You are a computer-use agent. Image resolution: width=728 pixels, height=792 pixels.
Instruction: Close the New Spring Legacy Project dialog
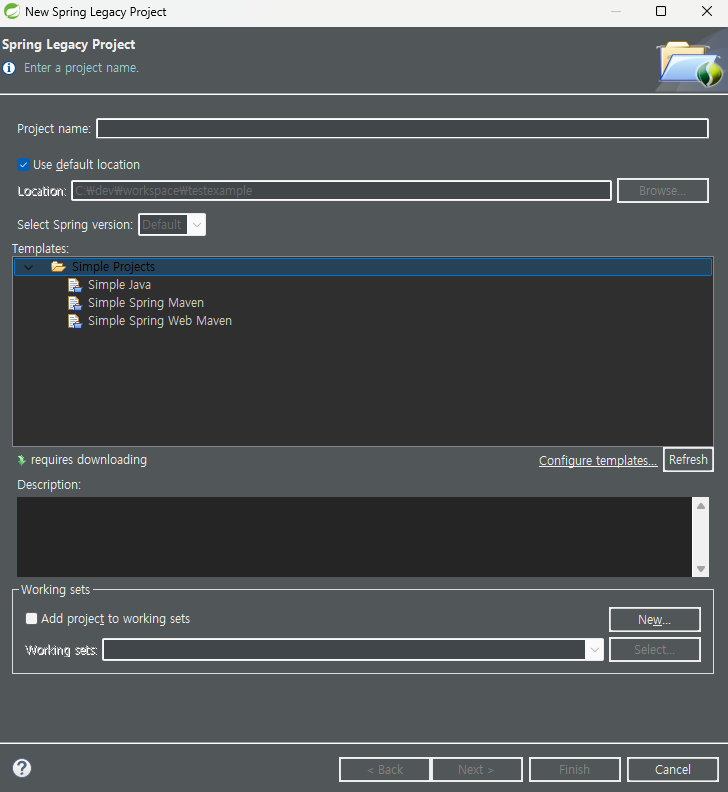tap(707, 11)
